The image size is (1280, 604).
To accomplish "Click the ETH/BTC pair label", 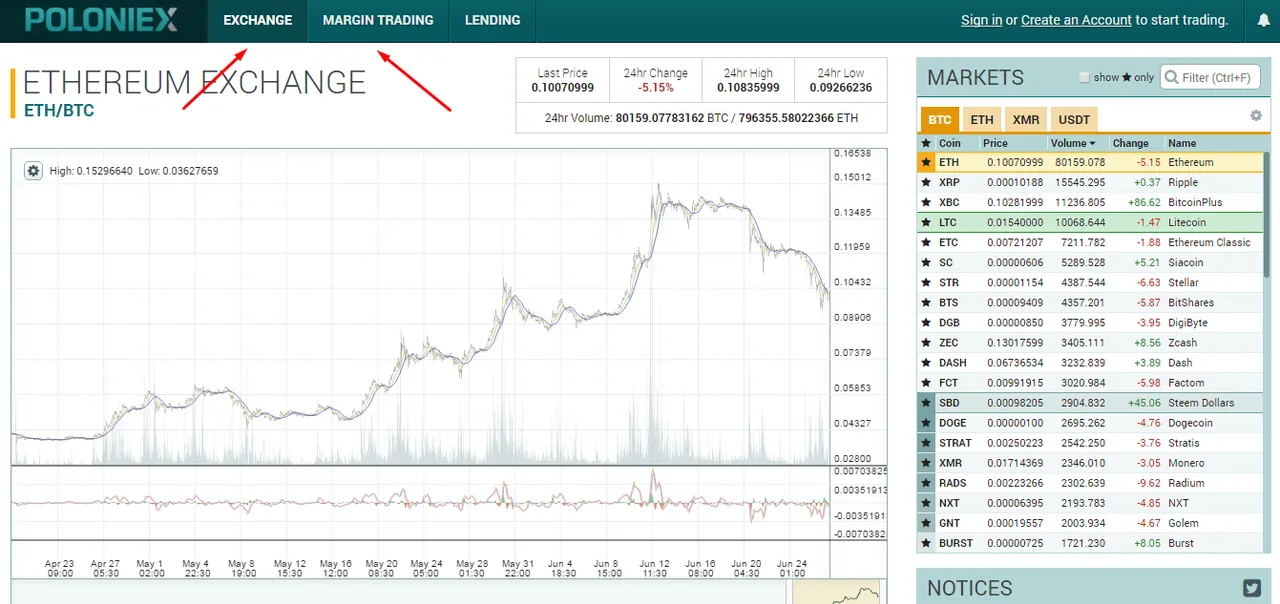I will coord(58,110).
